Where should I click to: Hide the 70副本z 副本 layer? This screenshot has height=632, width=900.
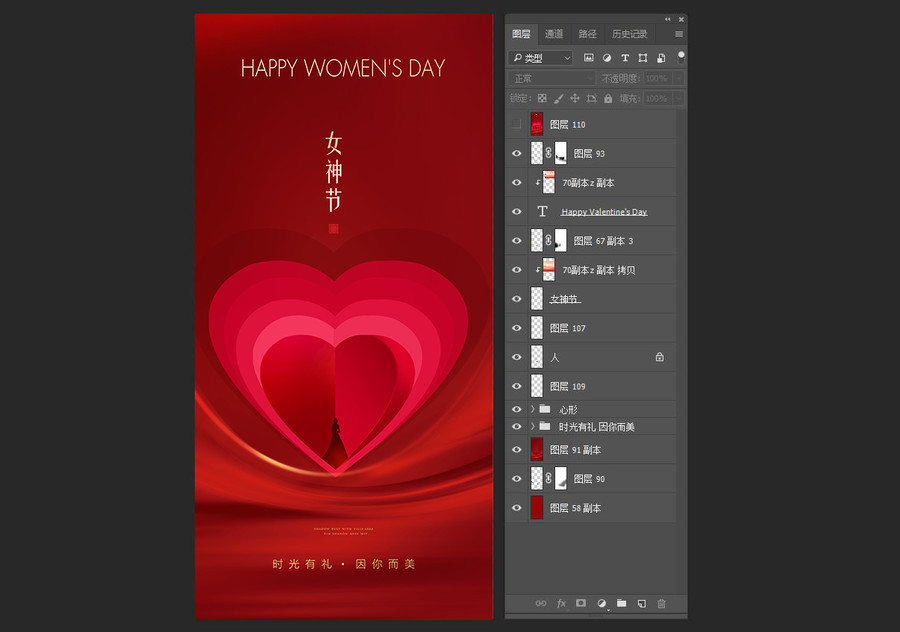517,183
